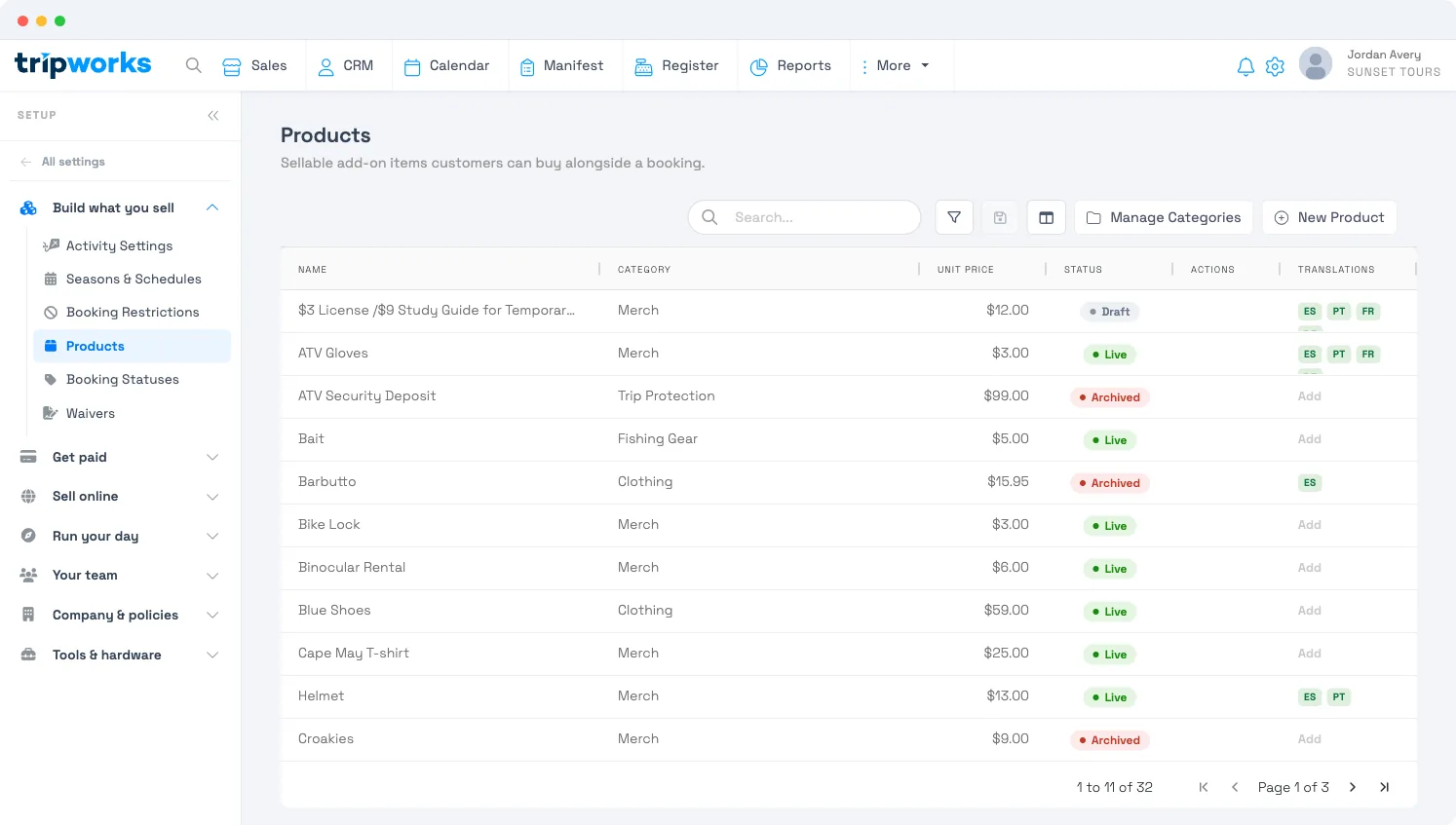Expand the Sell online section
1456x825 pixels.
pyautogui.click(x=120, y=496)
